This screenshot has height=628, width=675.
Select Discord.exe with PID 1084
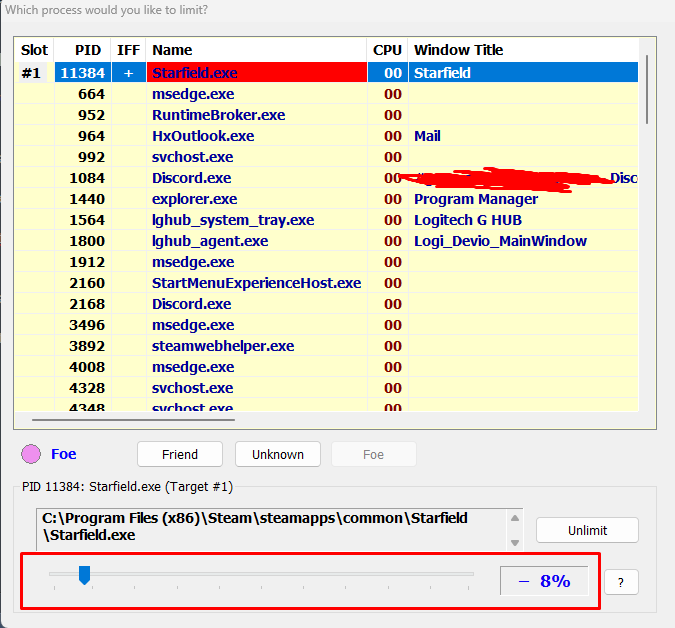point(326,178)
